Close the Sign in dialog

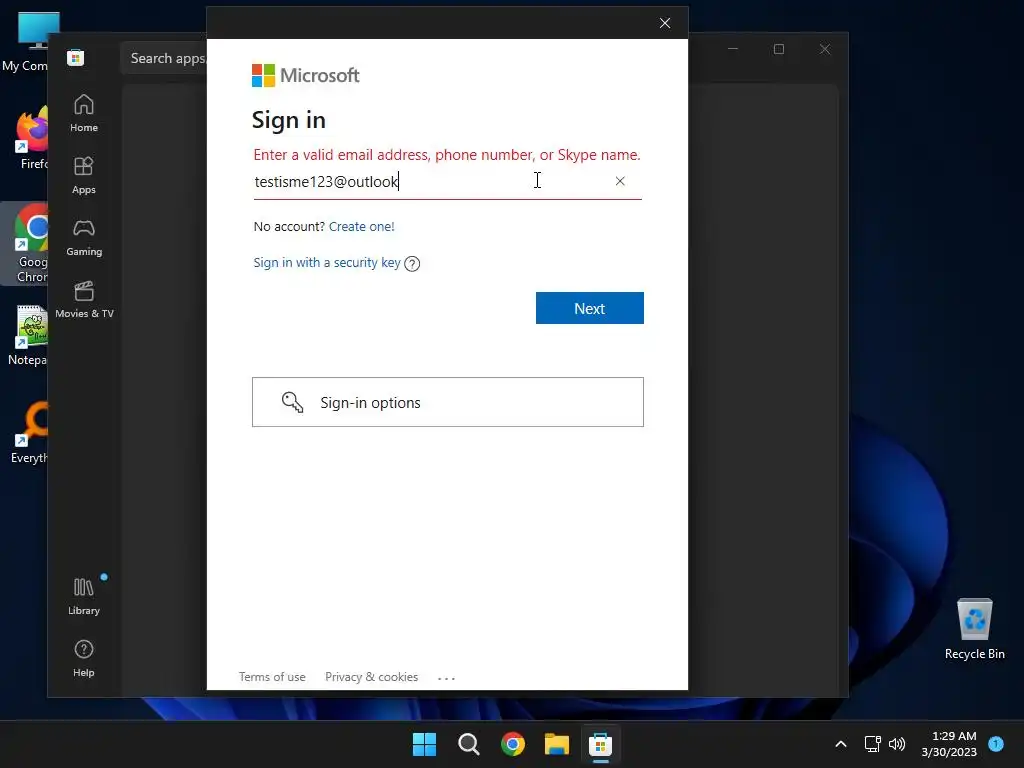(x=665, y=23)
